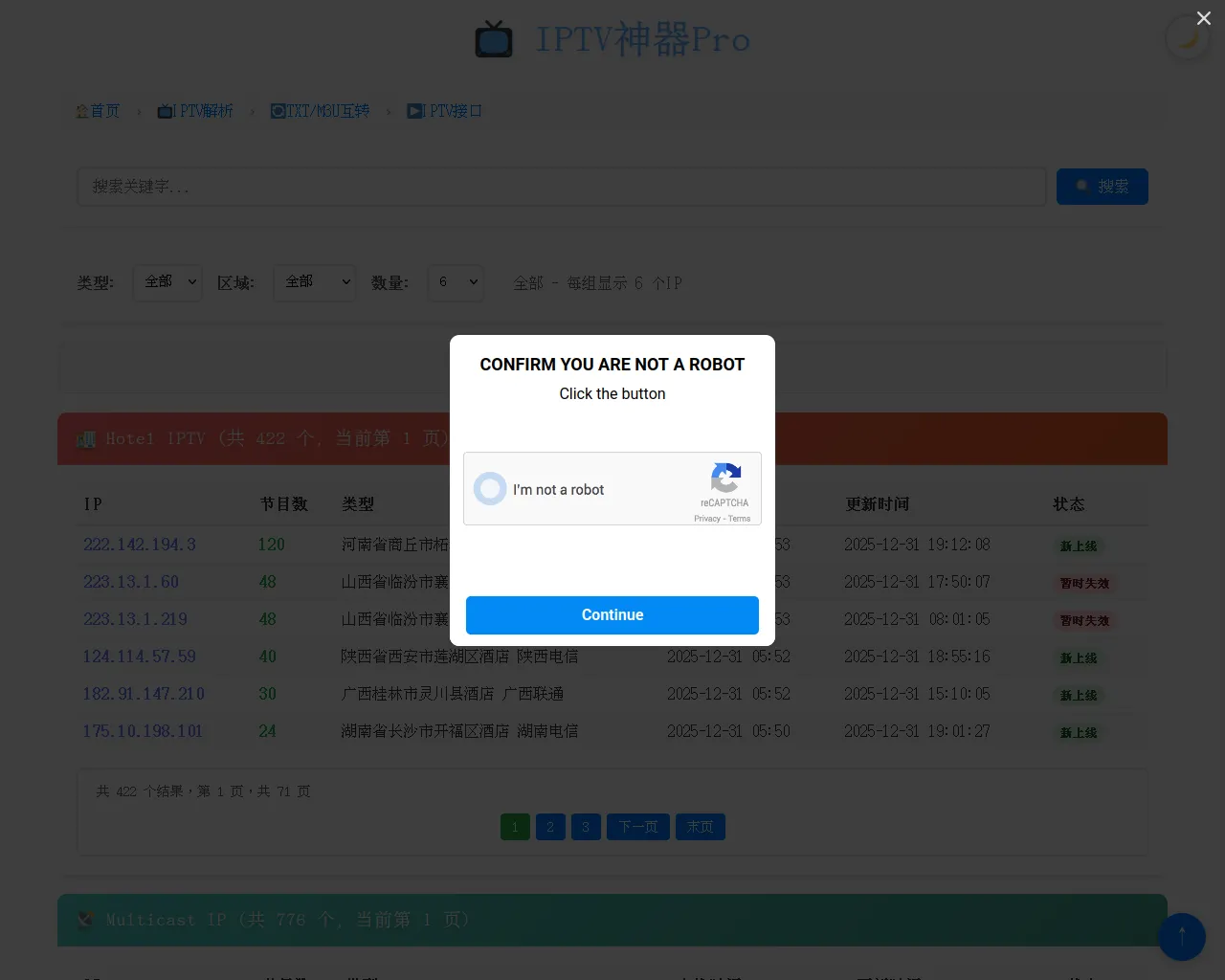The height and width of the screenshot is (980, 1225).
Task: Click 广西桂林市灵川县酒店 广西联通 cell
Action: click(453, 694)
